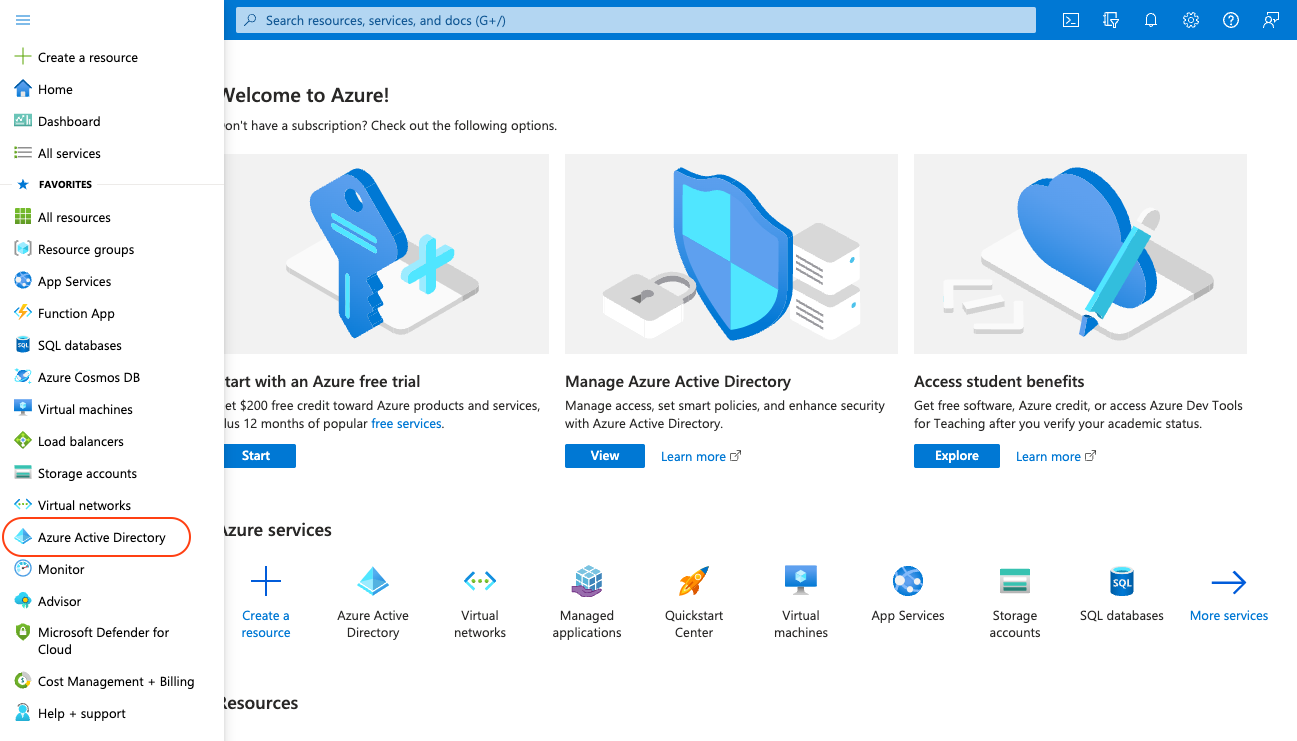Click the Advisor icon
The width and height of the screenshot is (1297, 741).
coord(23,601)
